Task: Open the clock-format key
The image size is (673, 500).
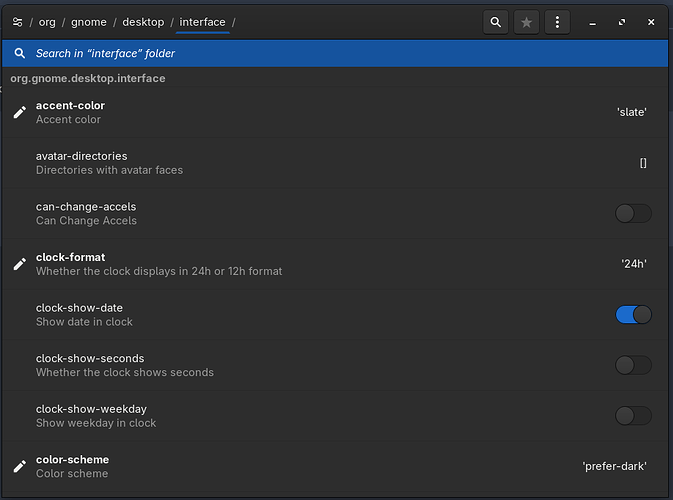Action: coord(335,264)
